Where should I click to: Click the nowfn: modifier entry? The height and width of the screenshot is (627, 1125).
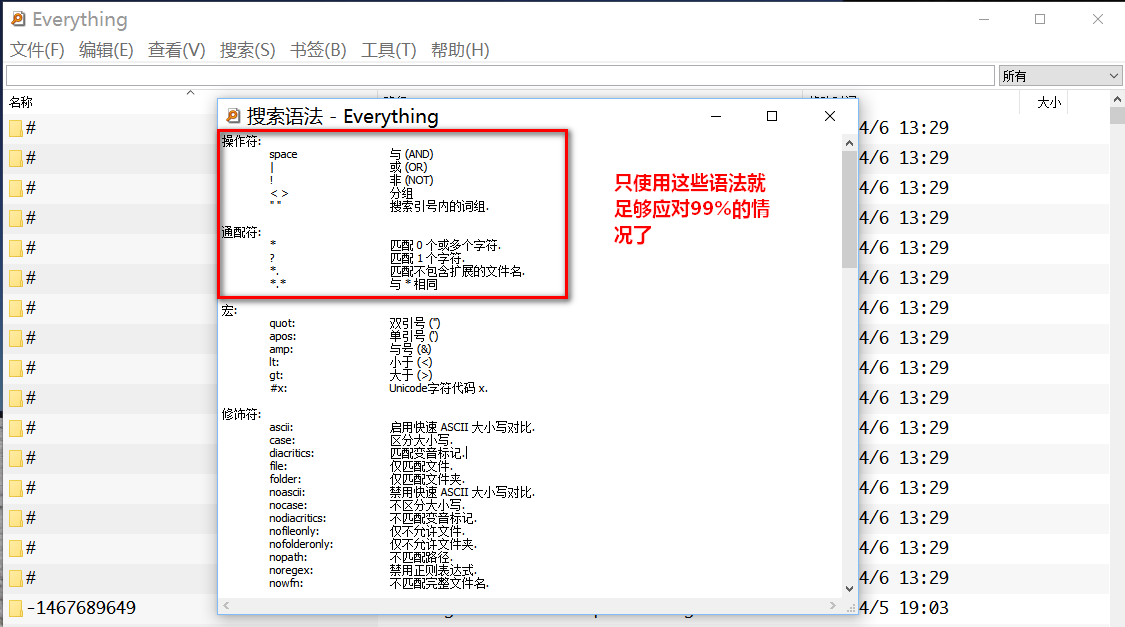point(286,583)
